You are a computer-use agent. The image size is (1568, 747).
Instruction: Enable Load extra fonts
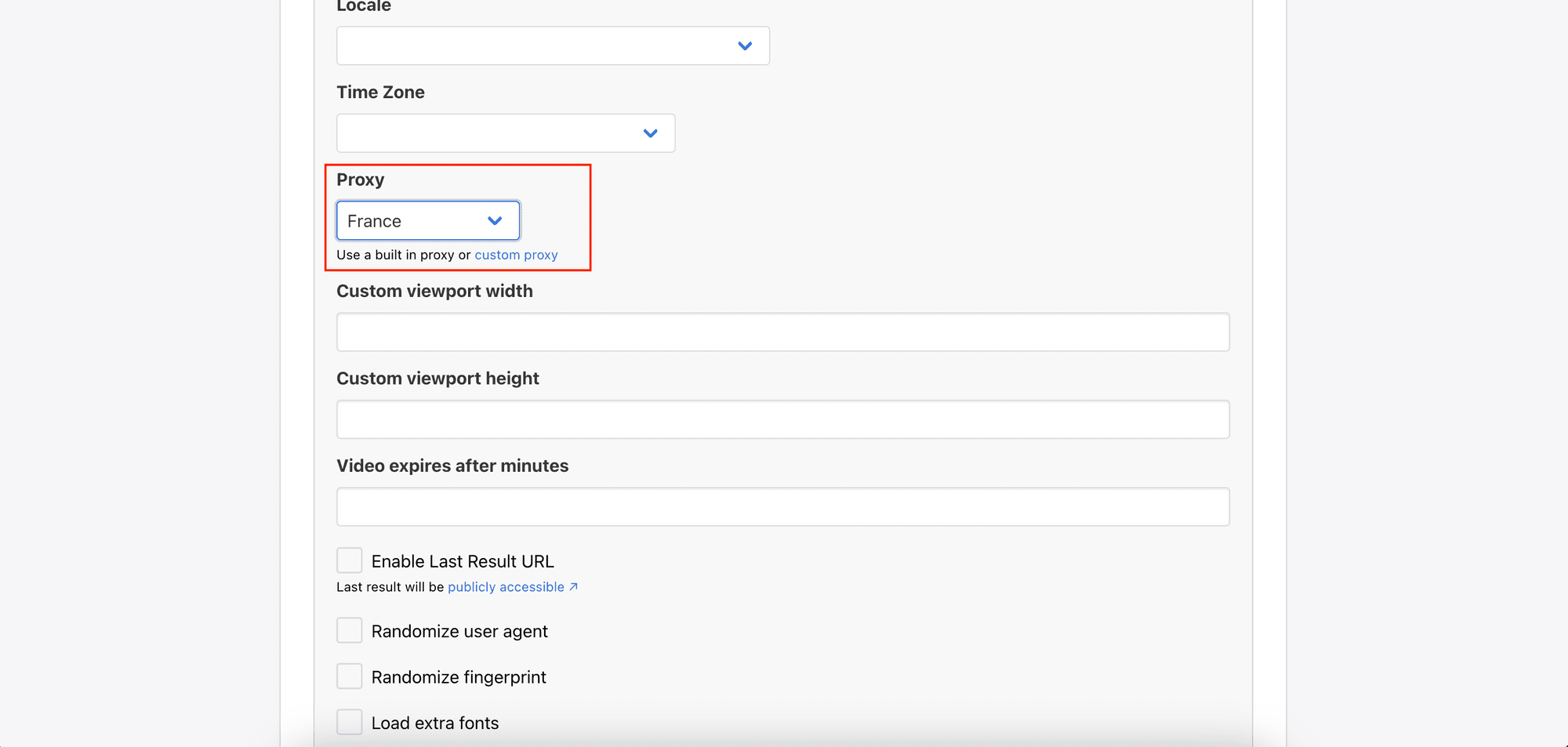coord(349,721)
